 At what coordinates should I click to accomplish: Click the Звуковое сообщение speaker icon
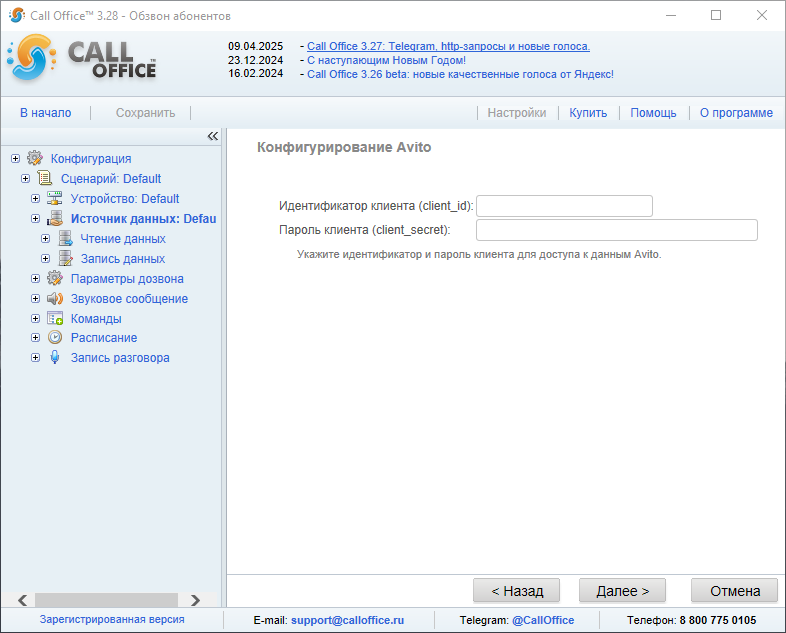[x=55, y=298]
